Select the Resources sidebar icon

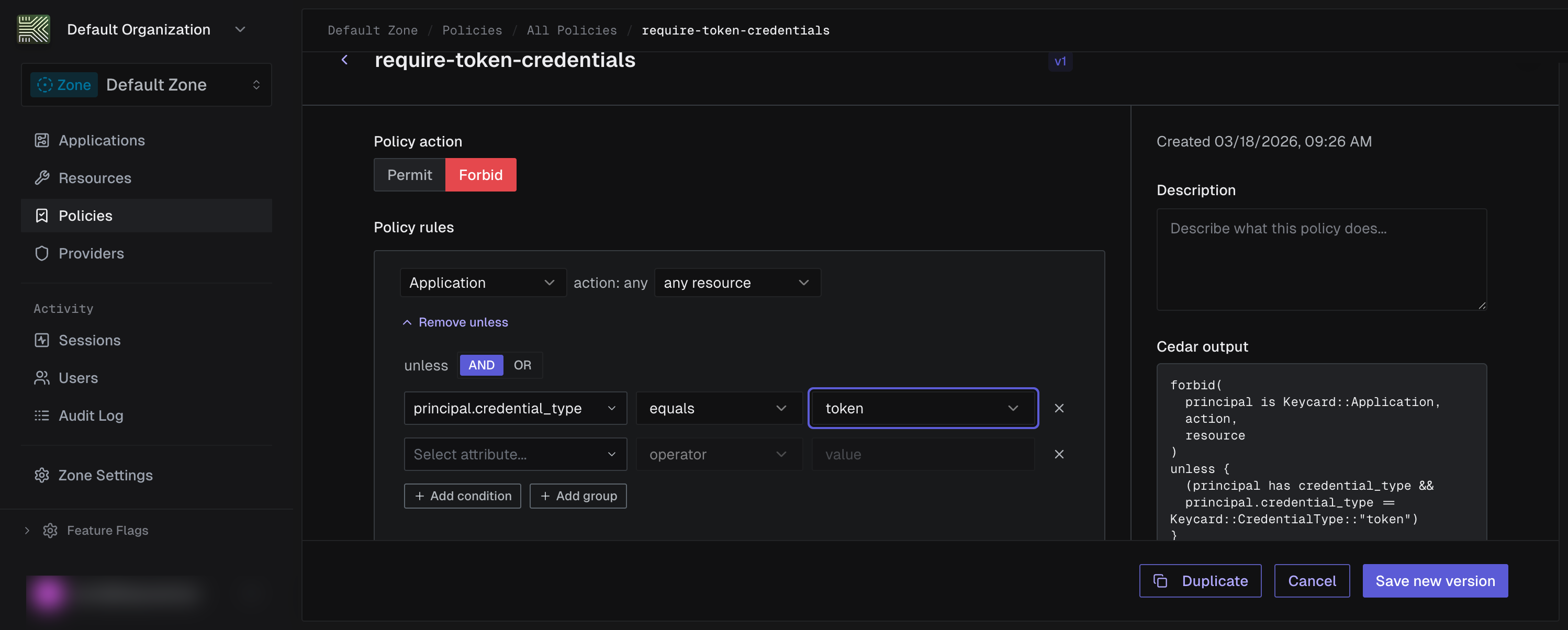coord(41,178)
